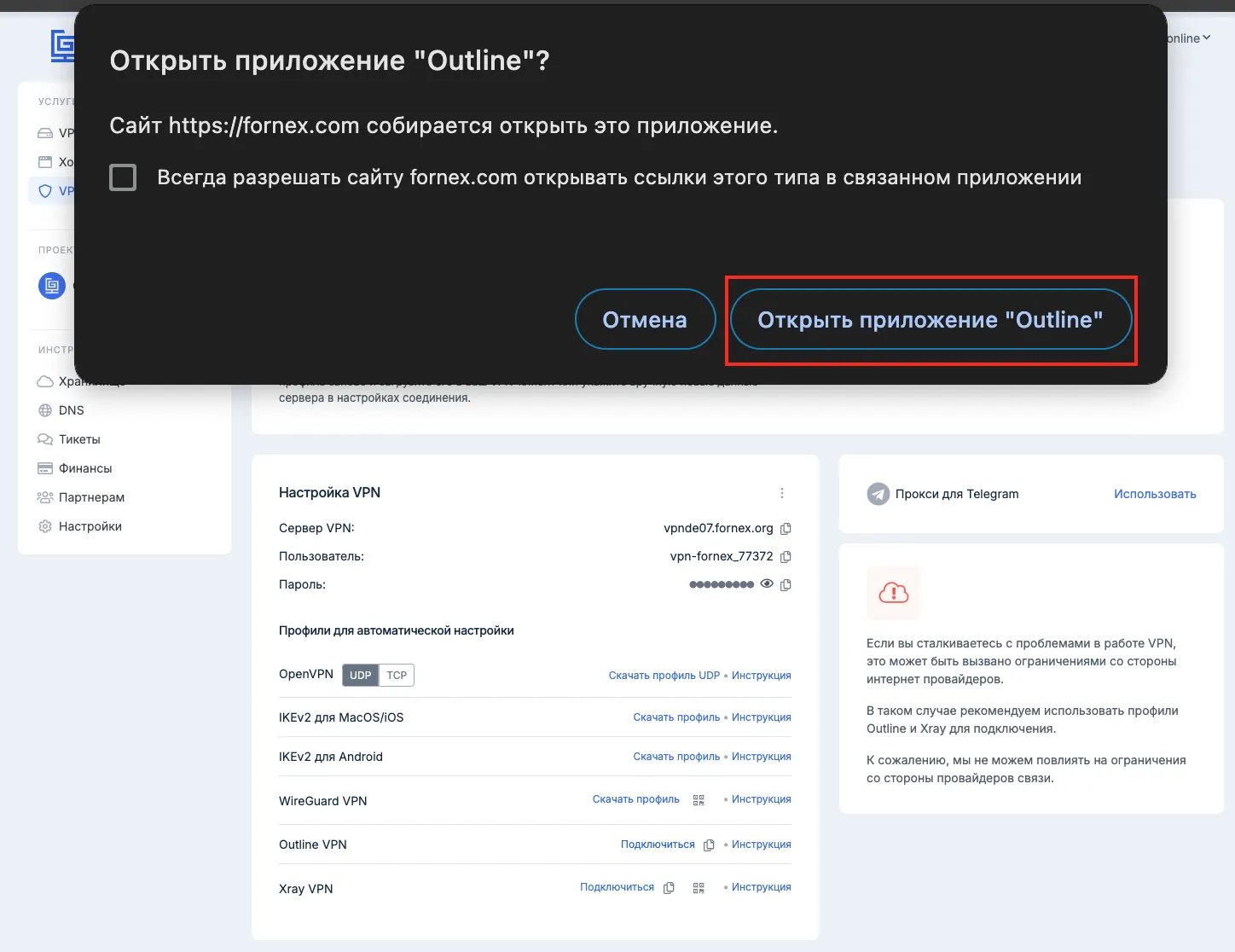
Task: Click the Тикеты chat icon
Action: pyautogui.click(x=45, y=439)
